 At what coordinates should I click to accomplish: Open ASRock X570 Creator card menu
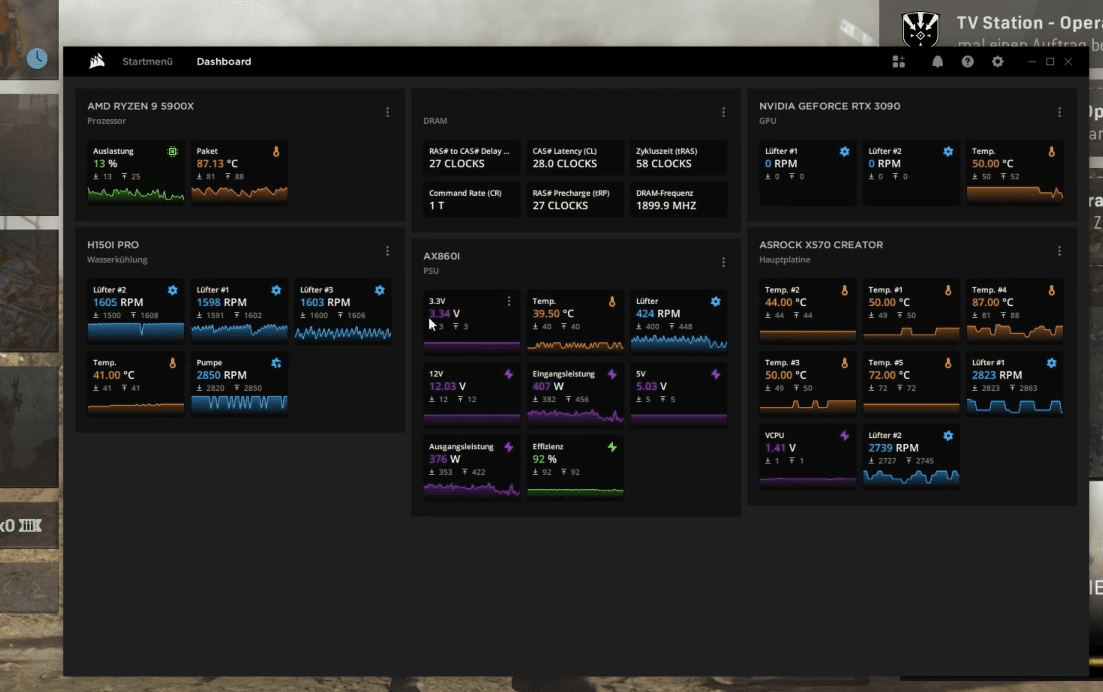point(1059,251)
